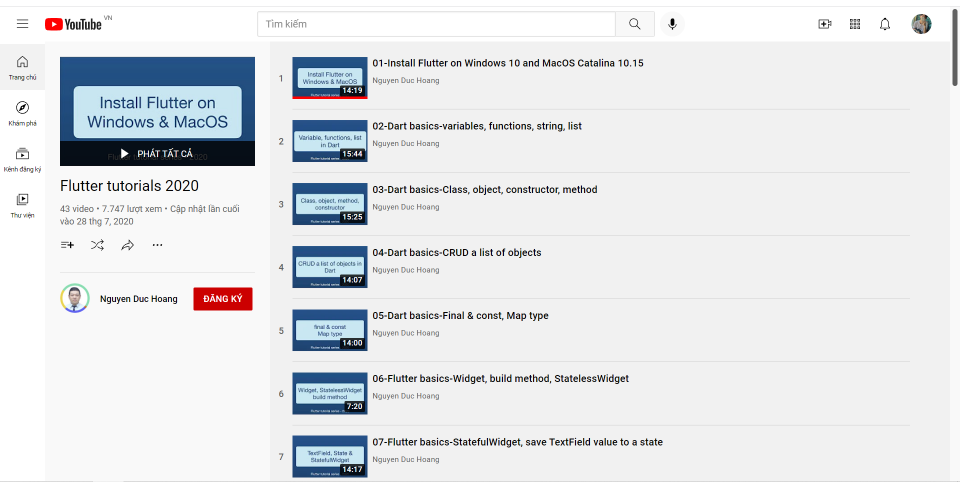Open Nguyen Duc Hoang channel name link

139,299
